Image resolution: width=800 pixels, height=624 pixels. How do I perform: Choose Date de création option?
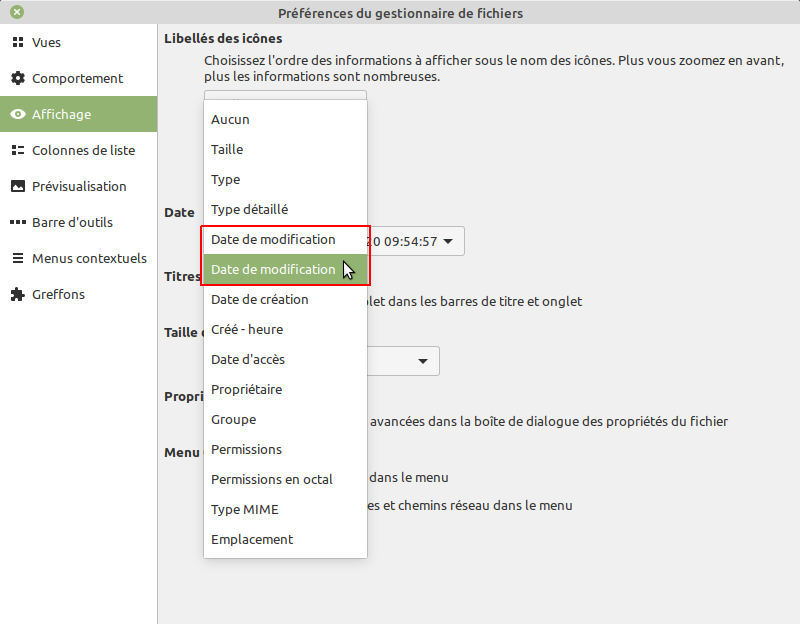285,299
